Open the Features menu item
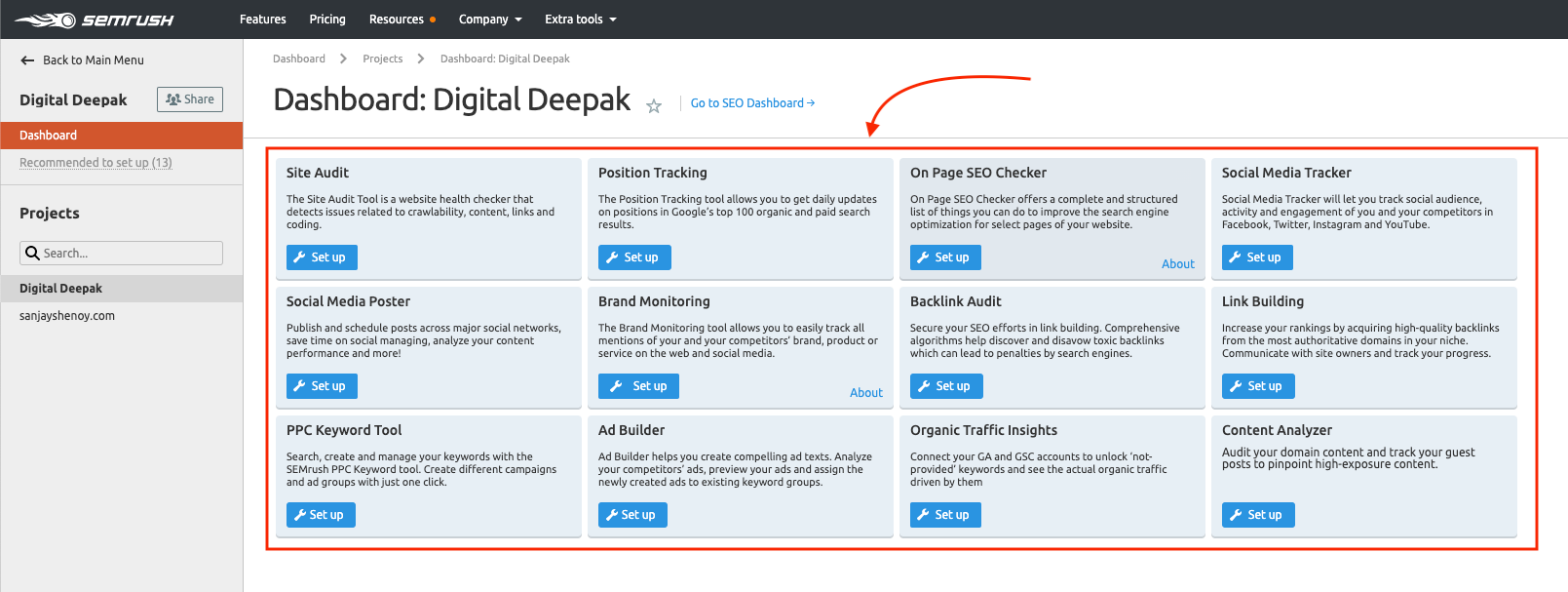 point(263,20)
